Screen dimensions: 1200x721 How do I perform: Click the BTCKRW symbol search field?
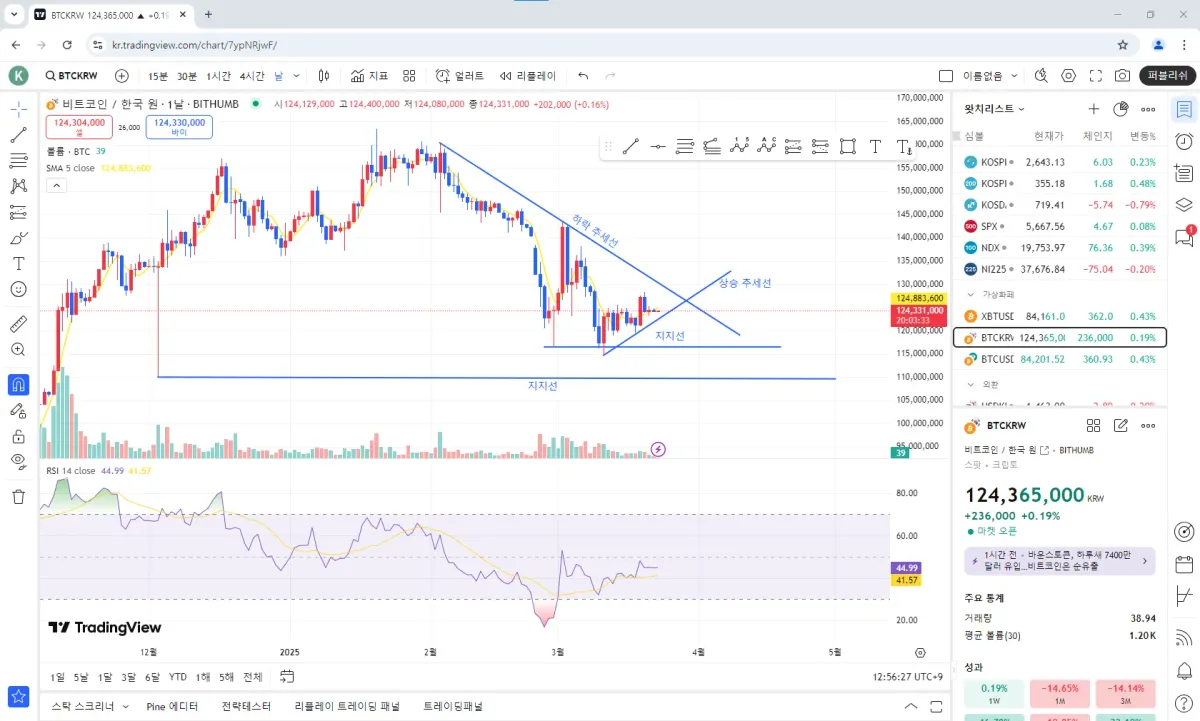[x=71, y=76]
